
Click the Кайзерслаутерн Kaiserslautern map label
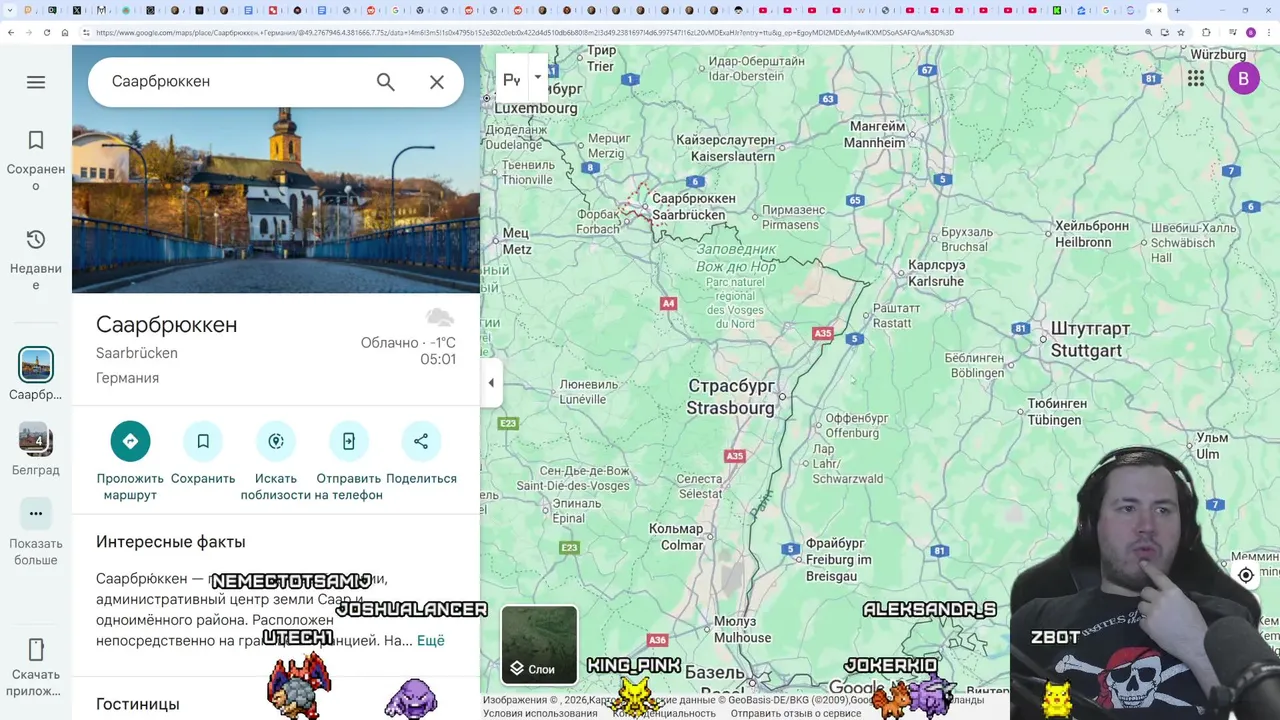point(725,148)
